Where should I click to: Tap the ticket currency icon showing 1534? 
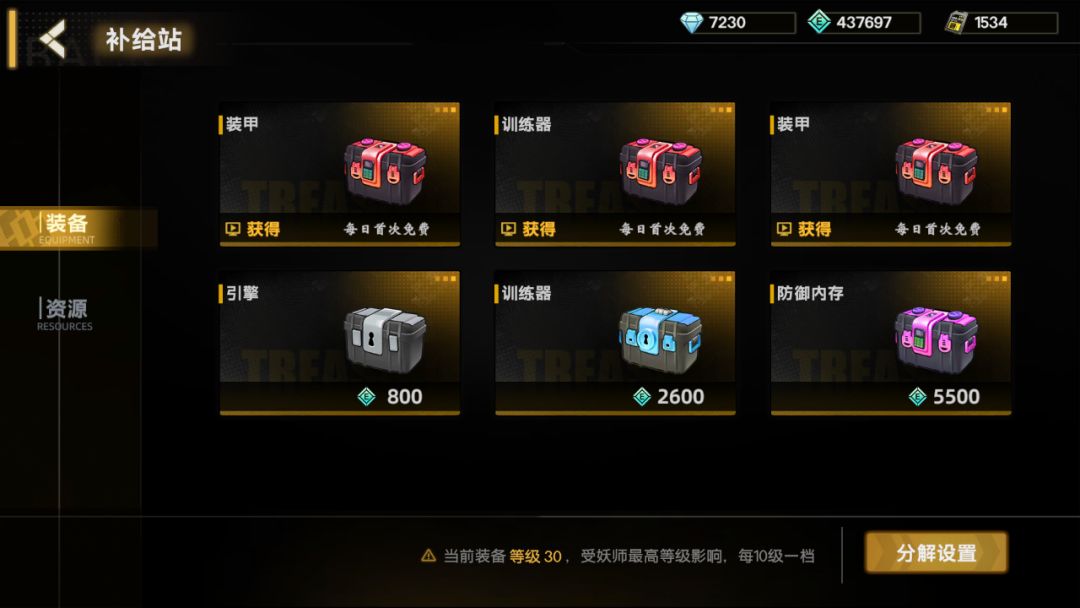pyautogui.click(x=956, y=23)
